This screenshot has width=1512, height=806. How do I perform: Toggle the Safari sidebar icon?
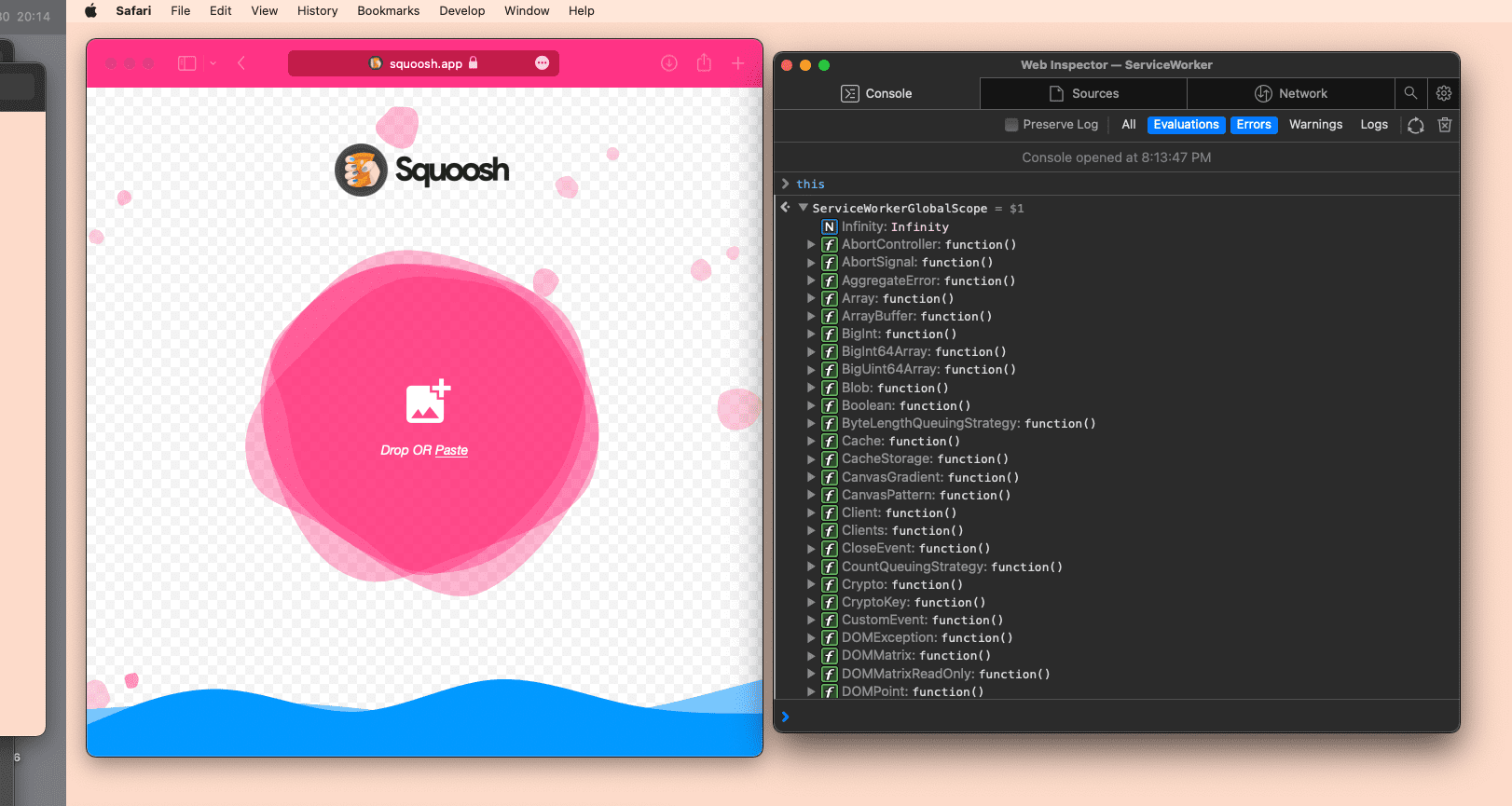point(187,63)
